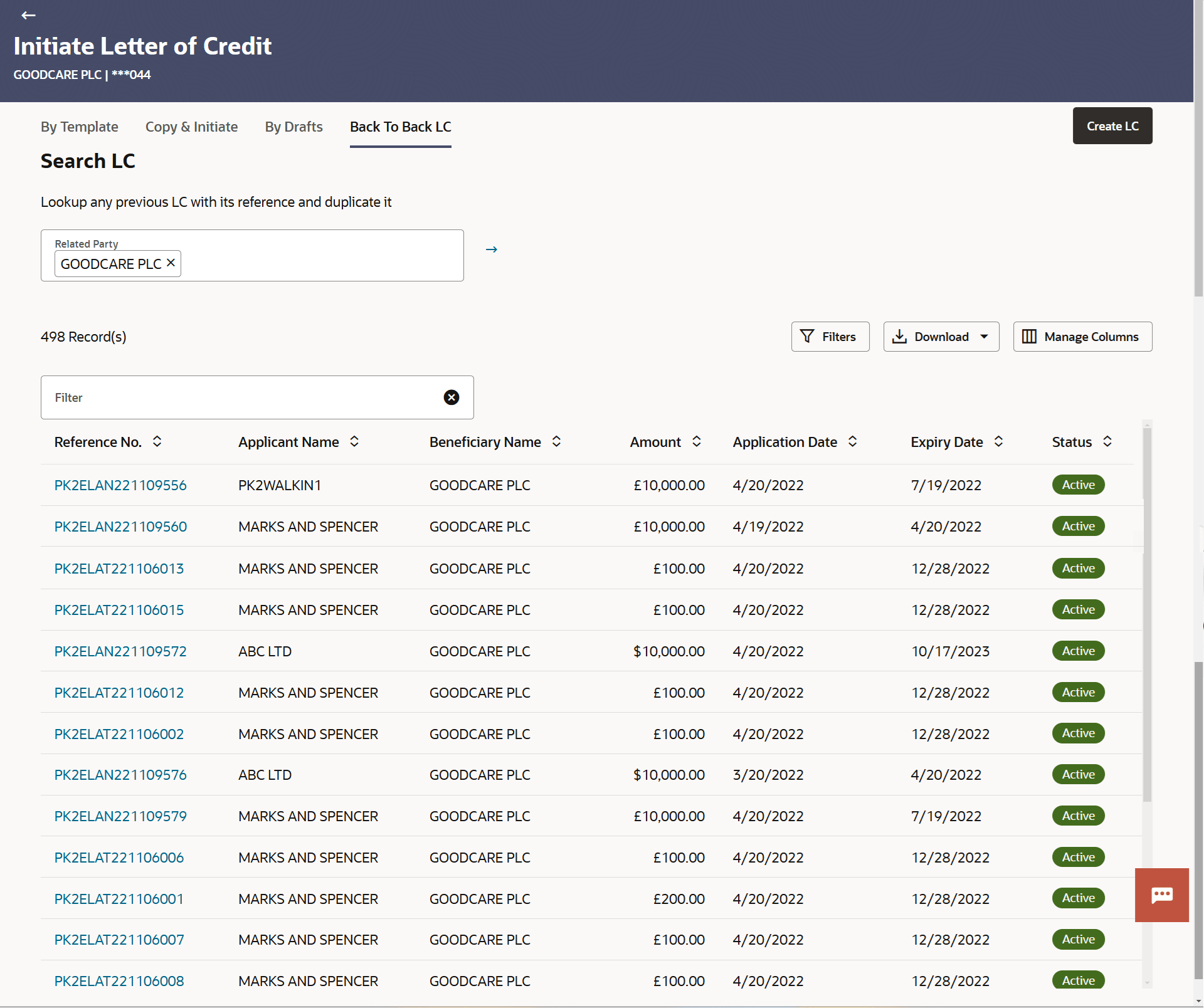Open LC reference PK2ELAN221109572
1204x1008 pixels.
pyautogui.click(x=120, y=651)
